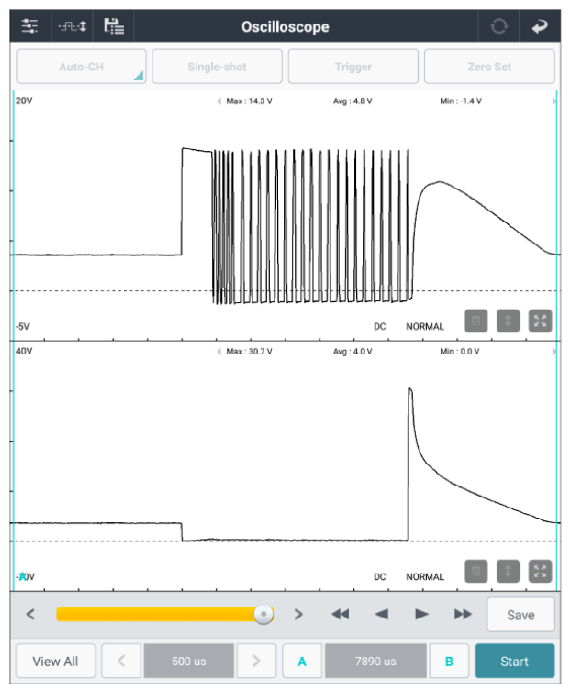Click the fast rewind button
This screenshot has width=571, height=693.
pyautogui.click(x=340, y=614)
